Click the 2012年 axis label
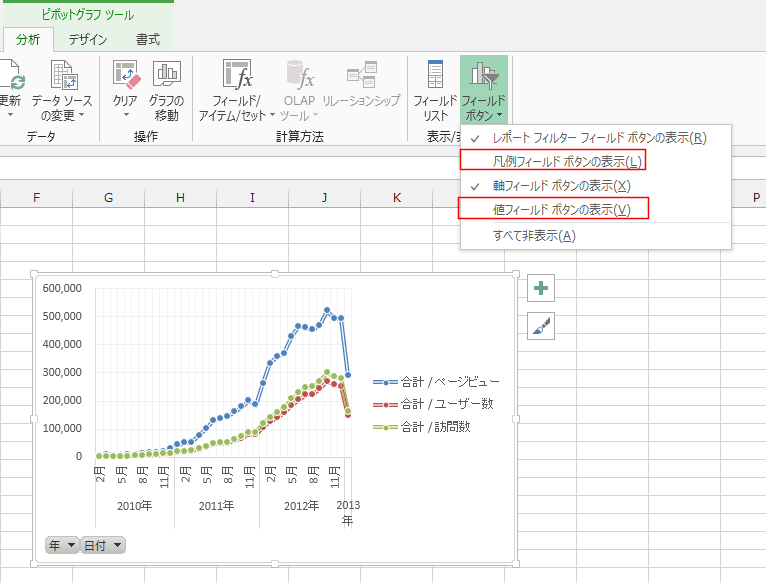Image resolution: width=766 pixels, height=583 pixels. click(301, 506)
